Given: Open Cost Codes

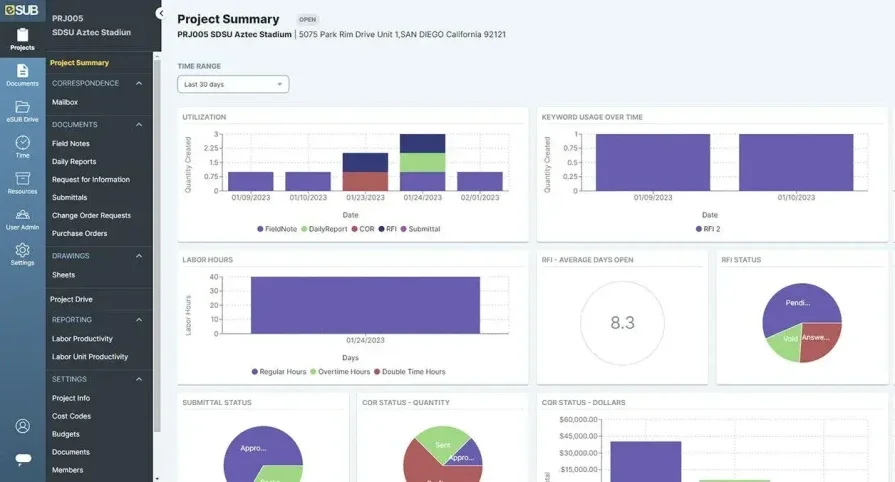Looking at the screenshot, I should [x=71, y=416].
